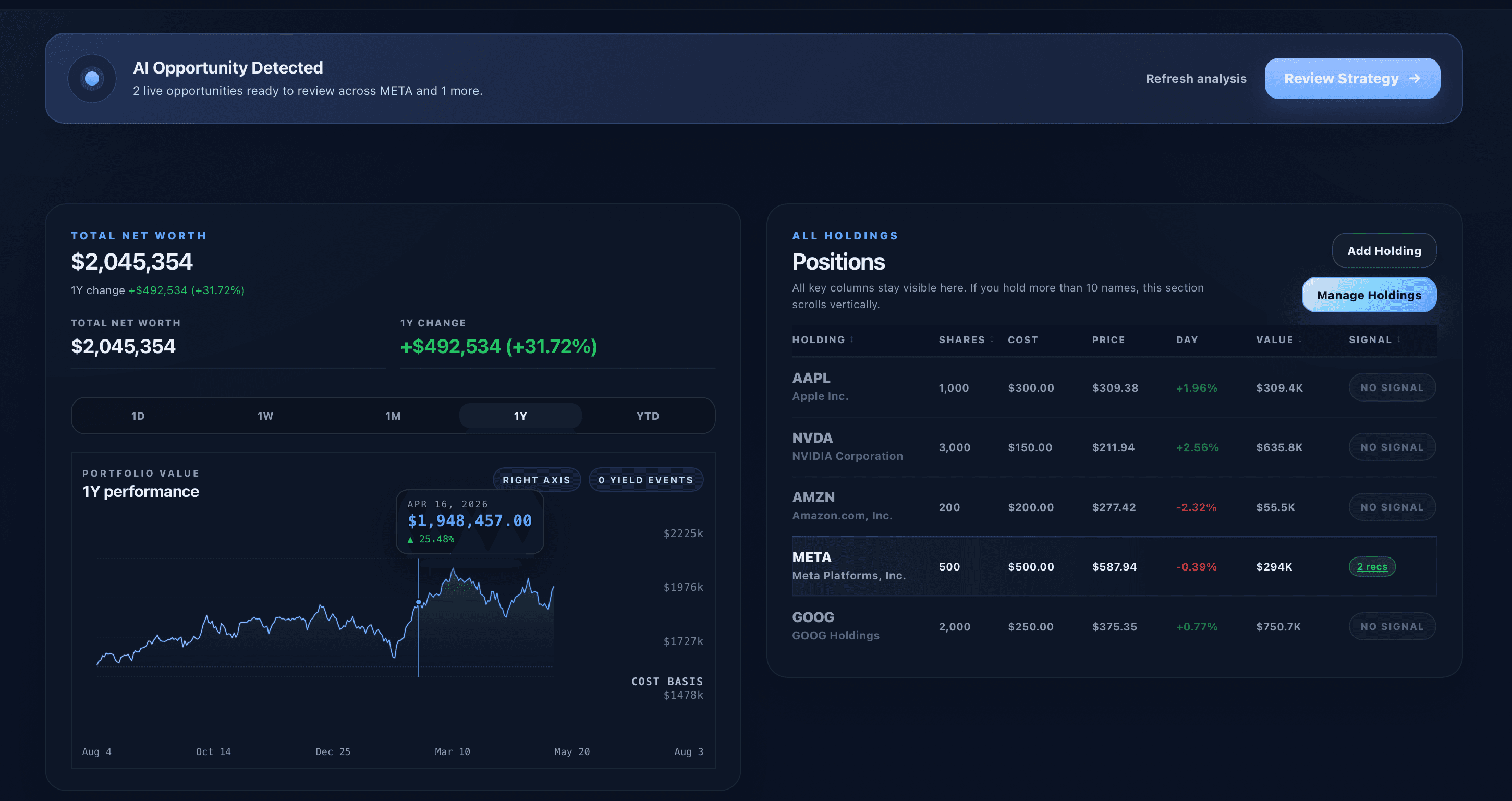Open the META 2 recs link

[1372, 567]
